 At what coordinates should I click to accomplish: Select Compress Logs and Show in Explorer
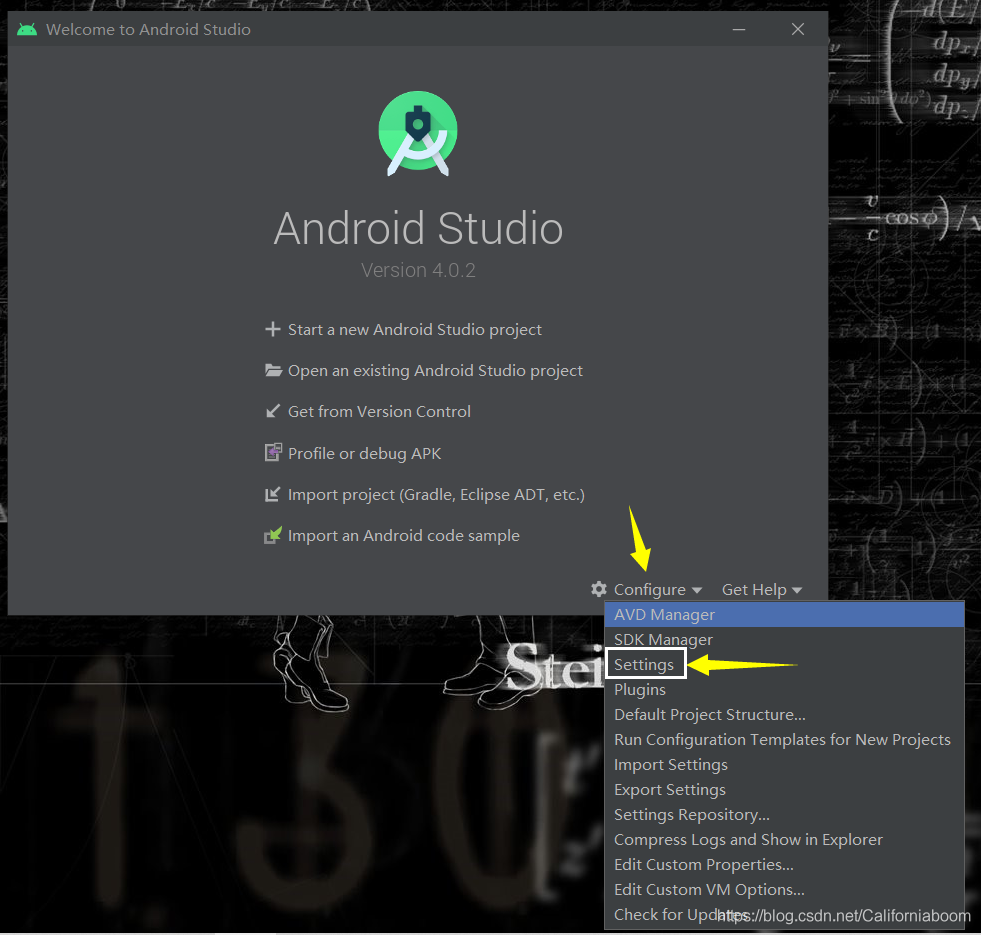point(785,840)
